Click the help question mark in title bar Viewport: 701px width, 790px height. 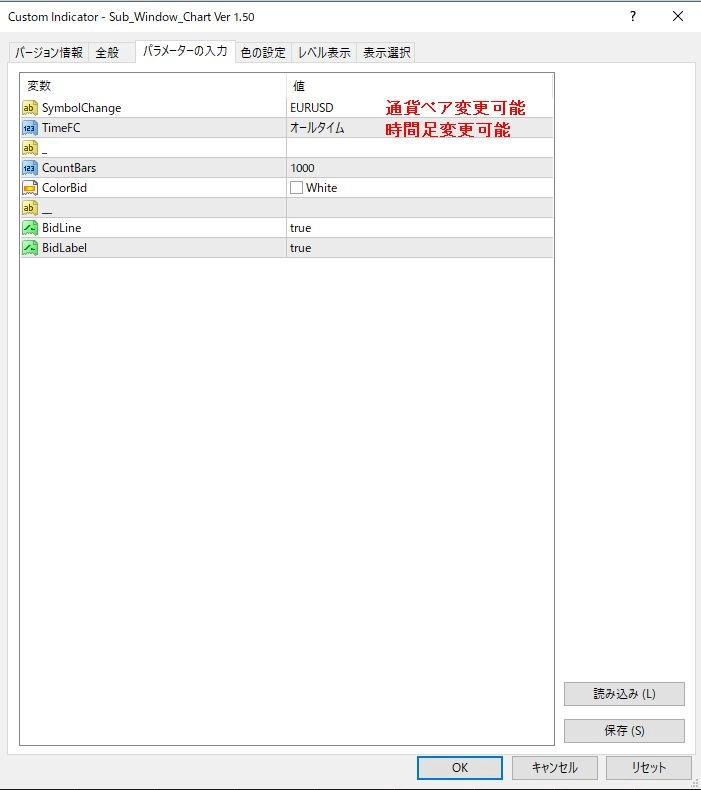click(x=633, y=16)
